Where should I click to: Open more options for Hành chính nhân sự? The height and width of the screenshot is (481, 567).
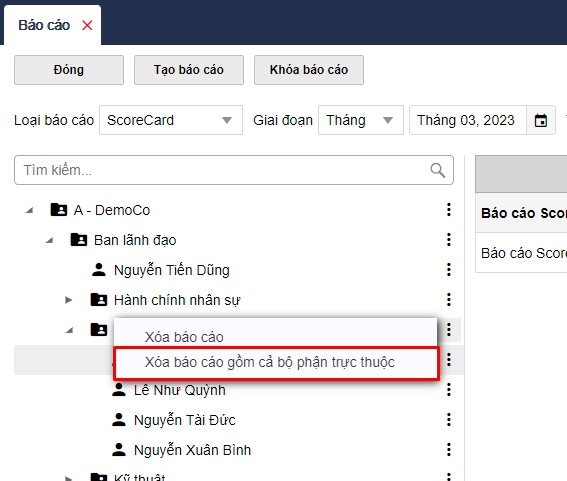[449, 300]
